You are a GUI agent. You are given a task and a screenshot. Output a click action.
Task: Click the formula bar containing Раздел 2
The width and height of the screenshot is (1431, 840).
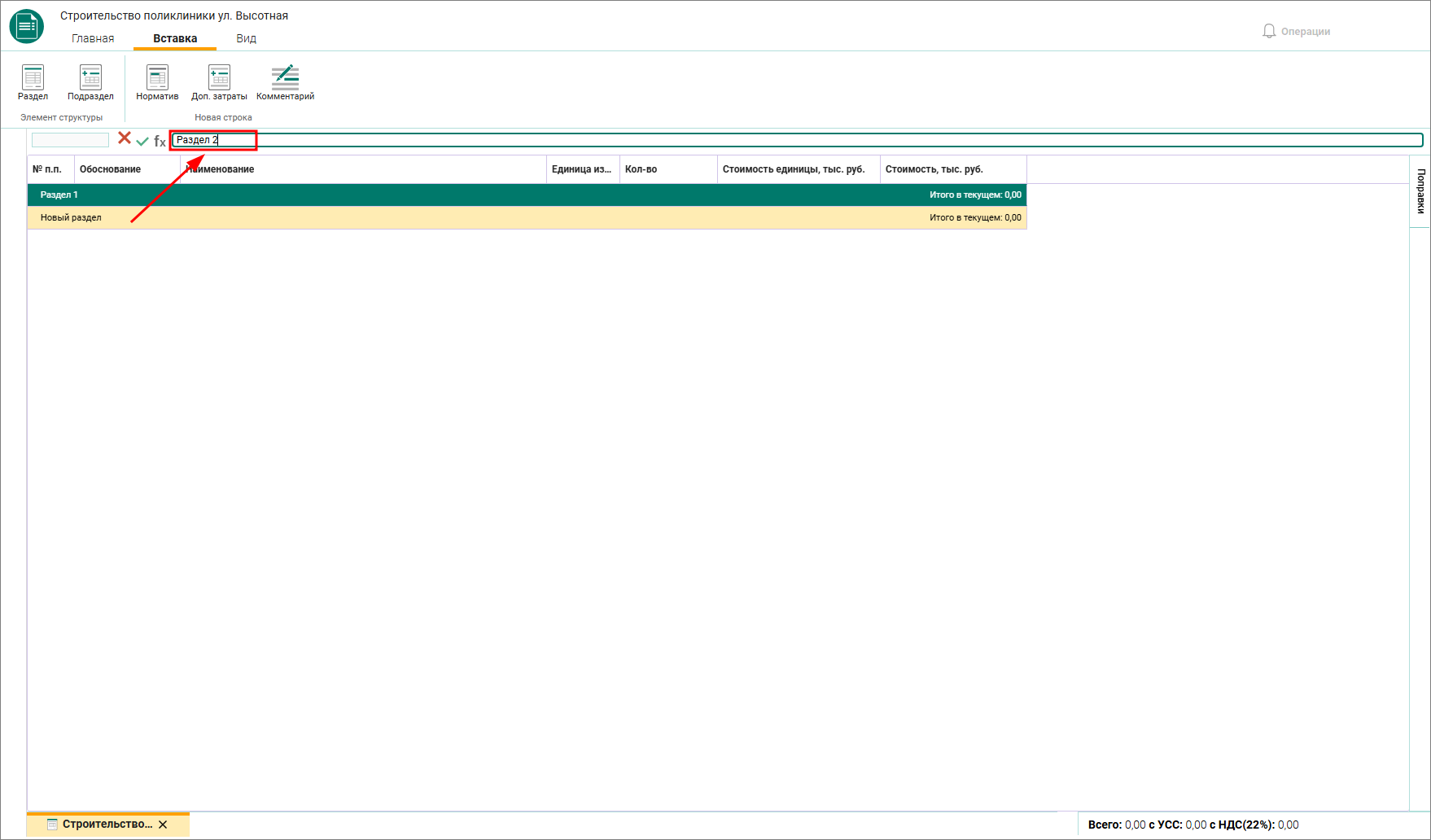pyautogui.click(x=797, y=140)
